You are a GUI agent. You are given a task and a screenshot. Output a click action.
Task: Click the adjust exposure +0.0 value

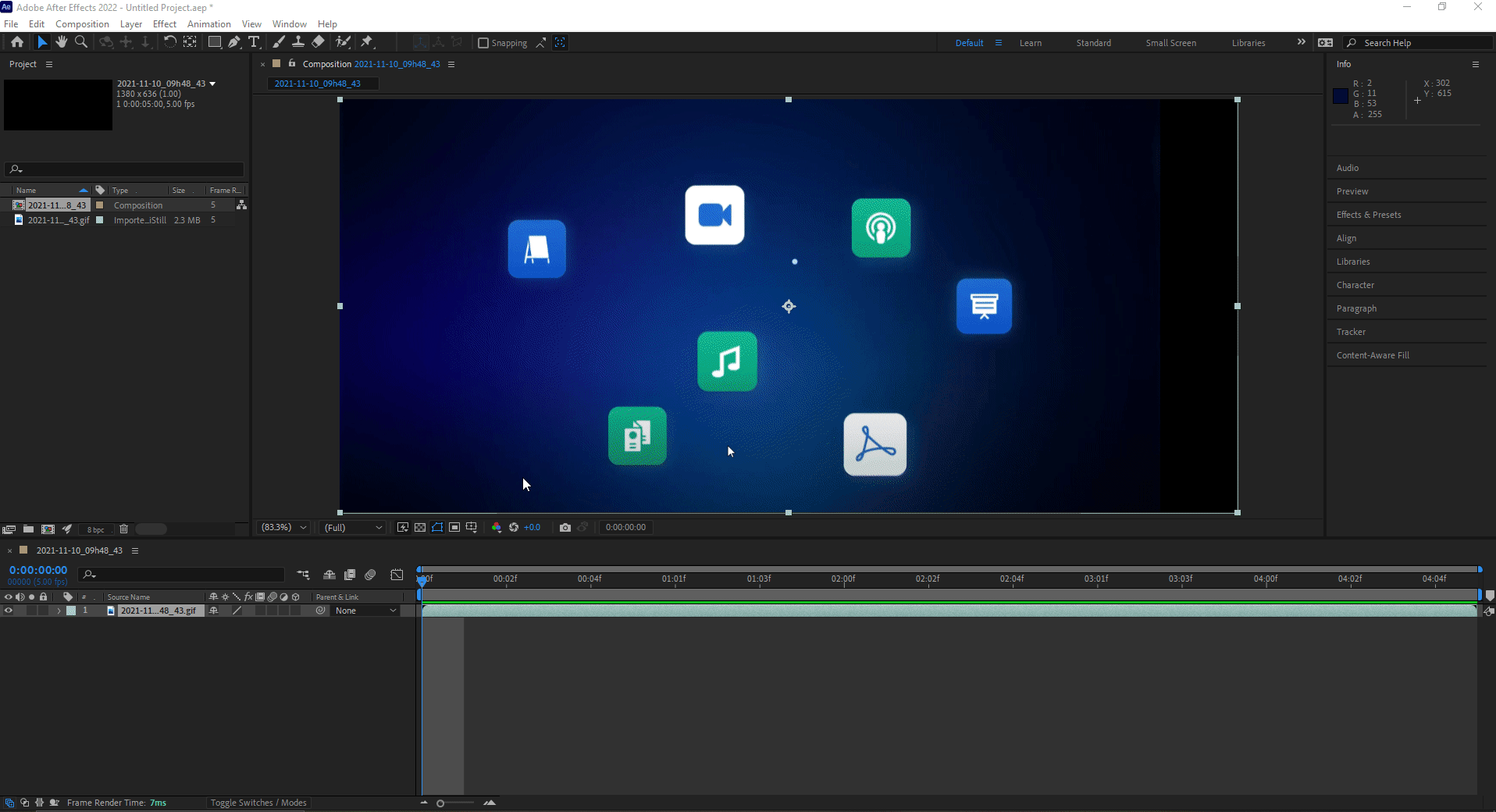[533, 528]
